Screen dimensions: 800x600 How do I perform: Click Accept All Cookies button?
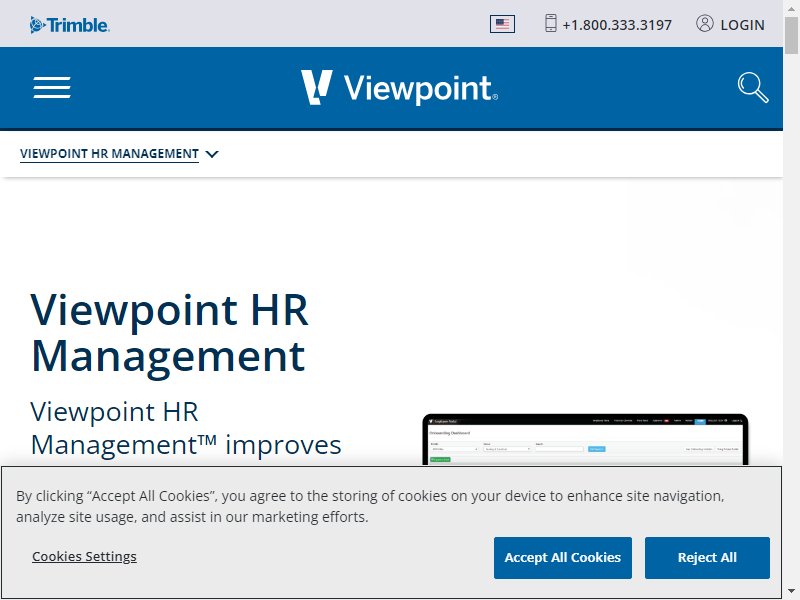point(563,558)
